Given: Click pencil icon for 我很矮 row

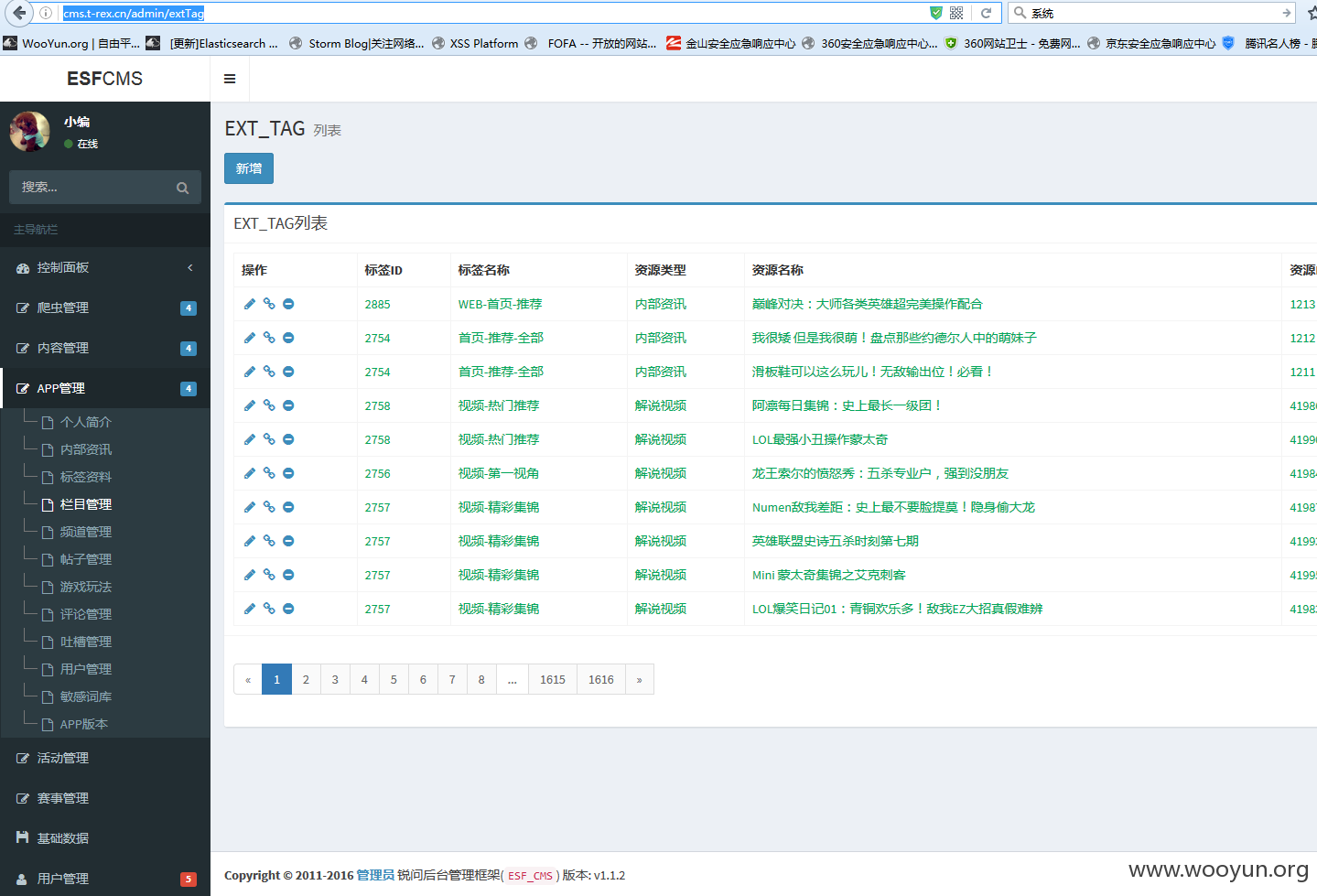Looking at the screenshot, I should [250, 338].
